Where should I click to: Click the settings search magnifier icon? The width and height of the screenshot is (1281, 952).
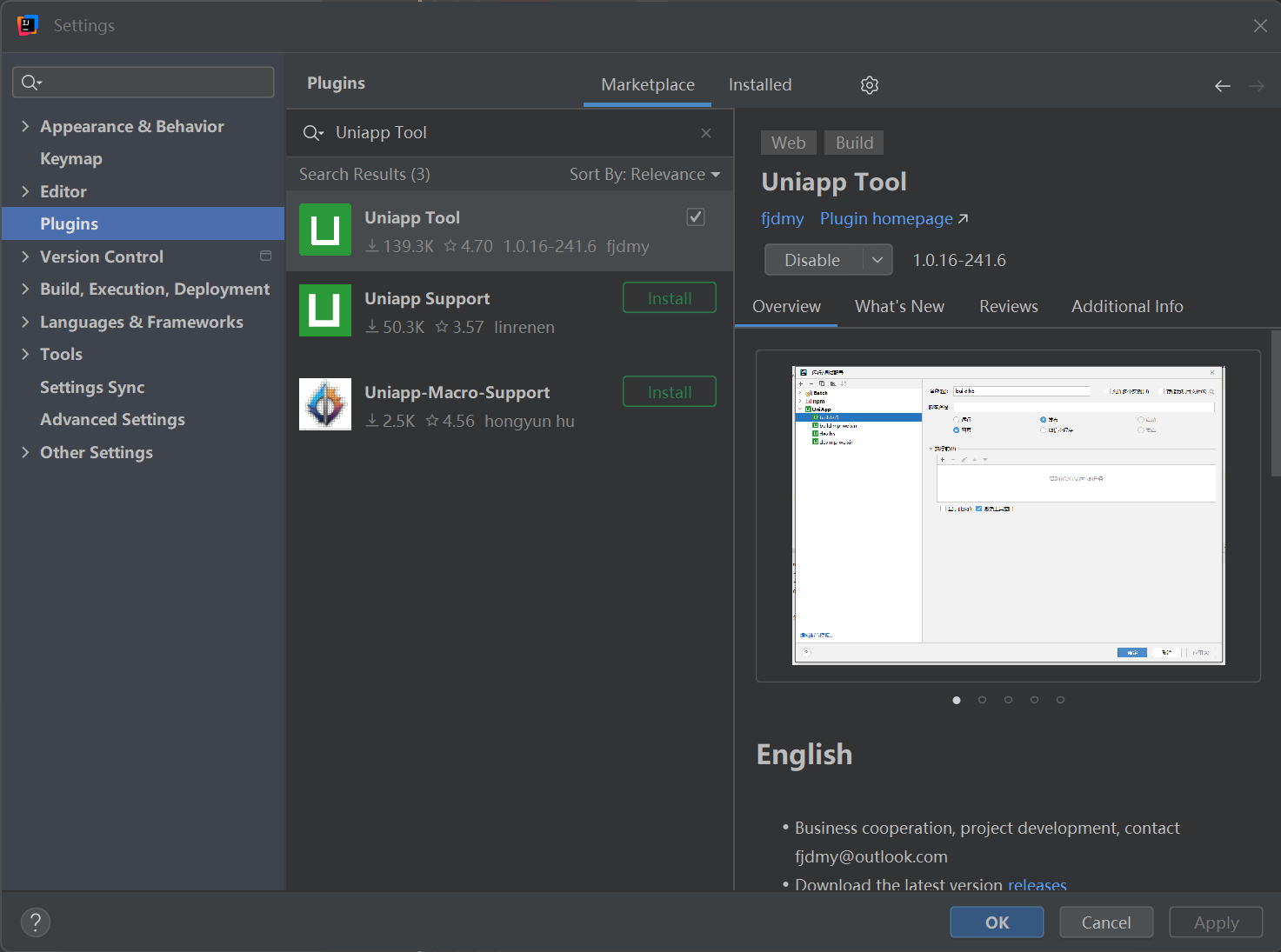(x=31, y=82)
